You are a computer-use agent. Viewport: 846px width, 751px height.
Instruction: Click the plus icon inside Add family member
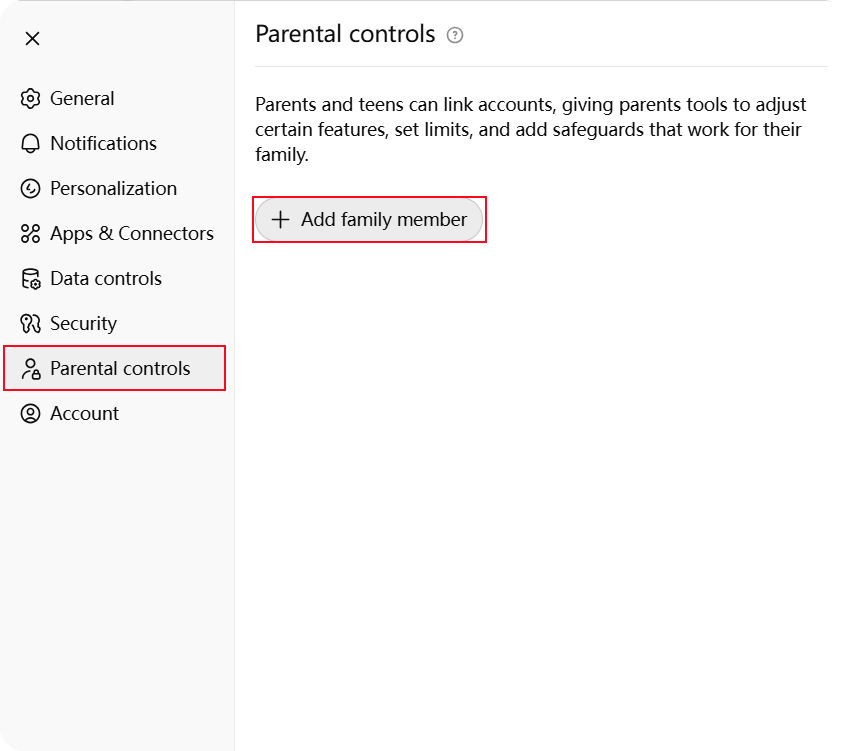(x=280, y=219)
